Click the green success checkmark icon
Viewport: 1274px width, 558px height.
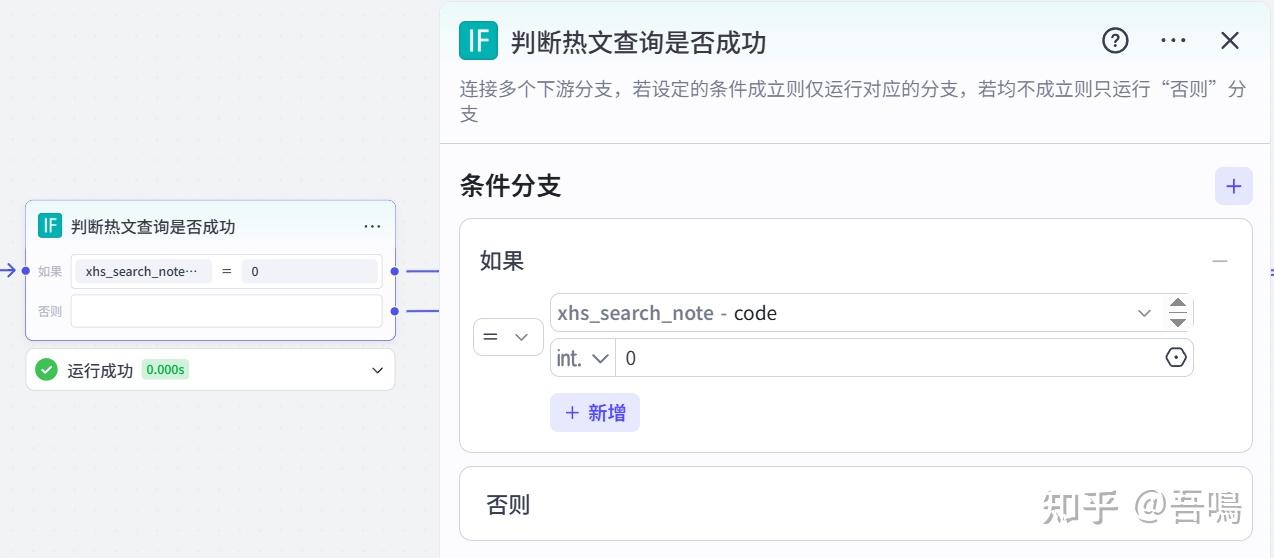click(x=46, y=370)
